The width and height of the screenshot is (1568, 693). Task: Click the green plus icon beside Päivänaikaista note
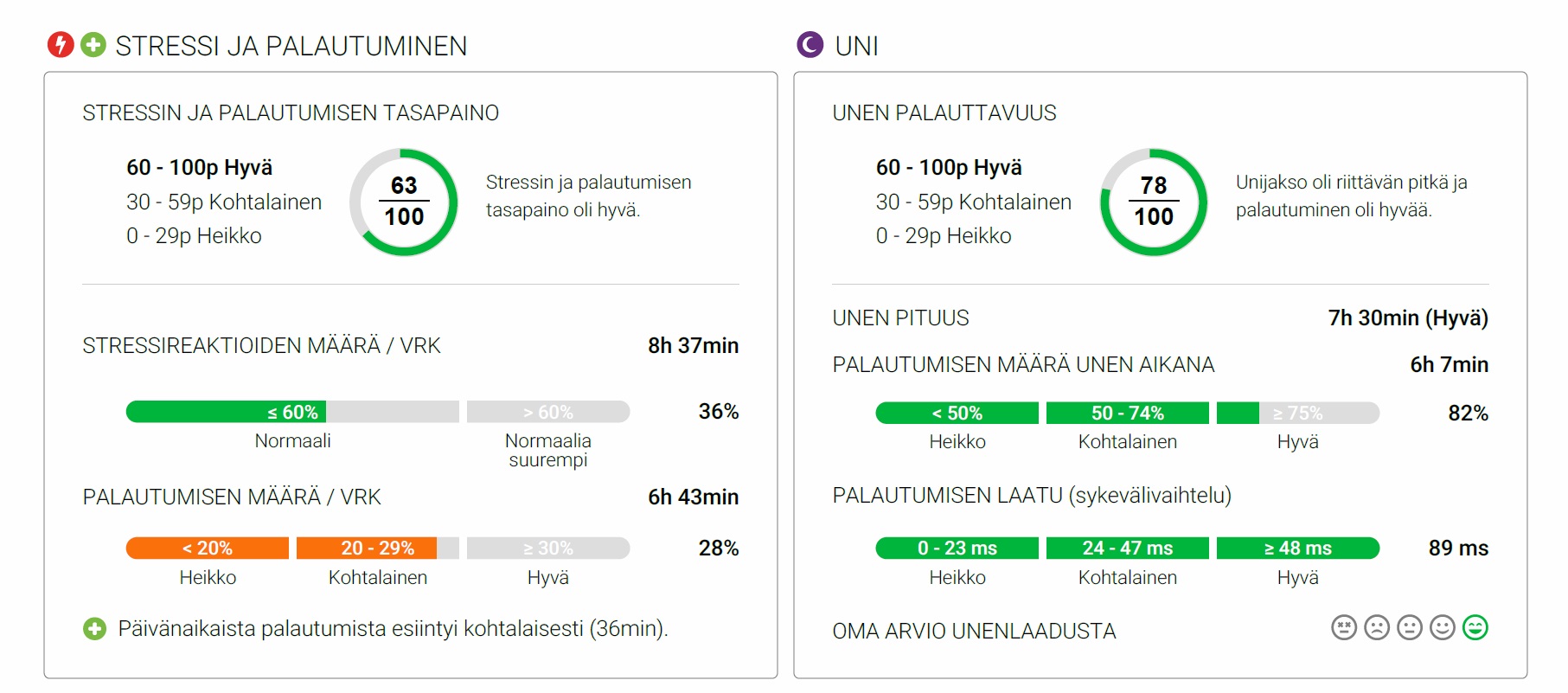[x=94, y=629]
